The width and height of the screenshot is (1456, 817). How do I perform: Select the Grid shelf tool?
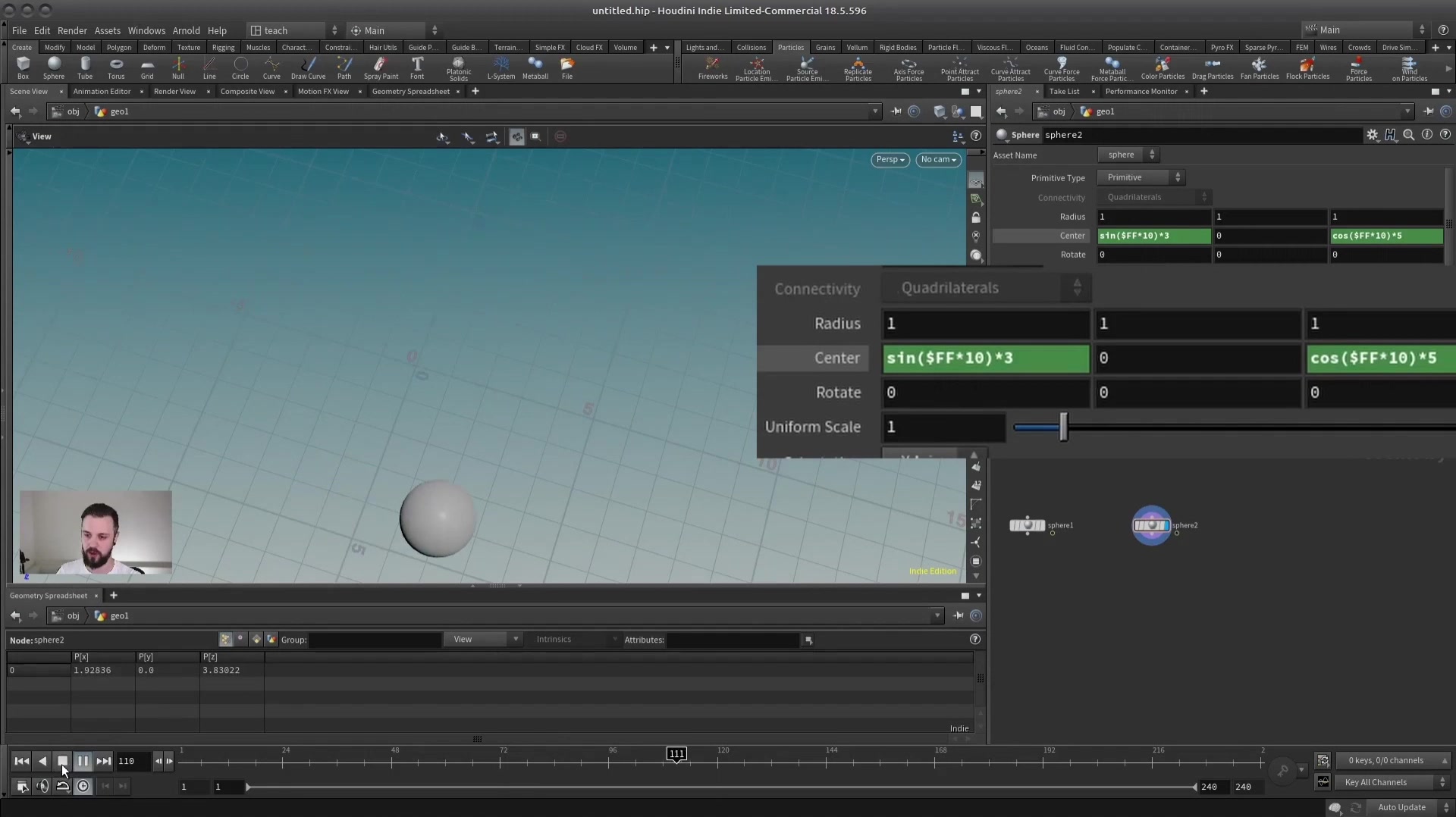(147, 67)
